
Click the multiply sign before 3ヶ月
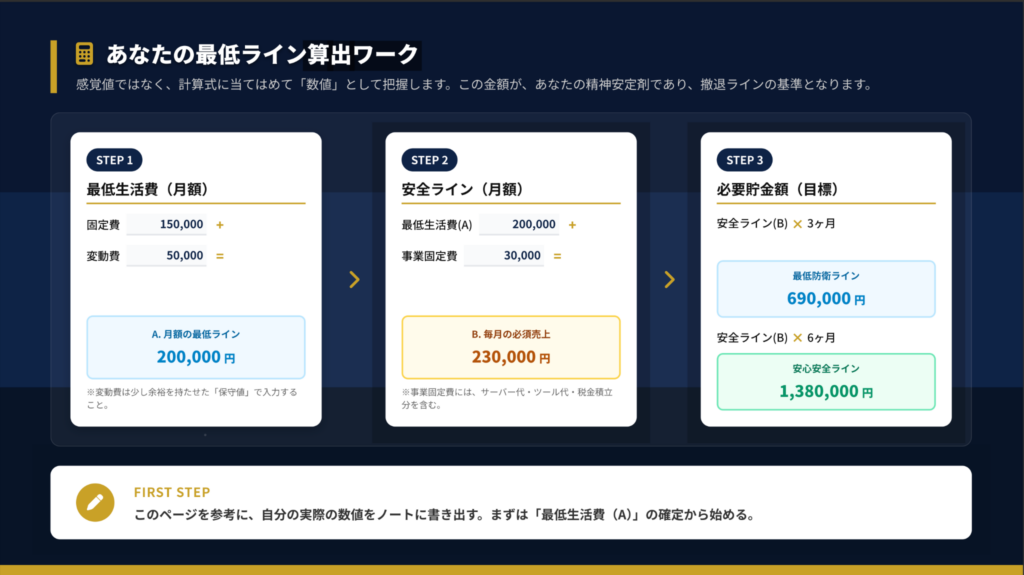tap(798, 223)
